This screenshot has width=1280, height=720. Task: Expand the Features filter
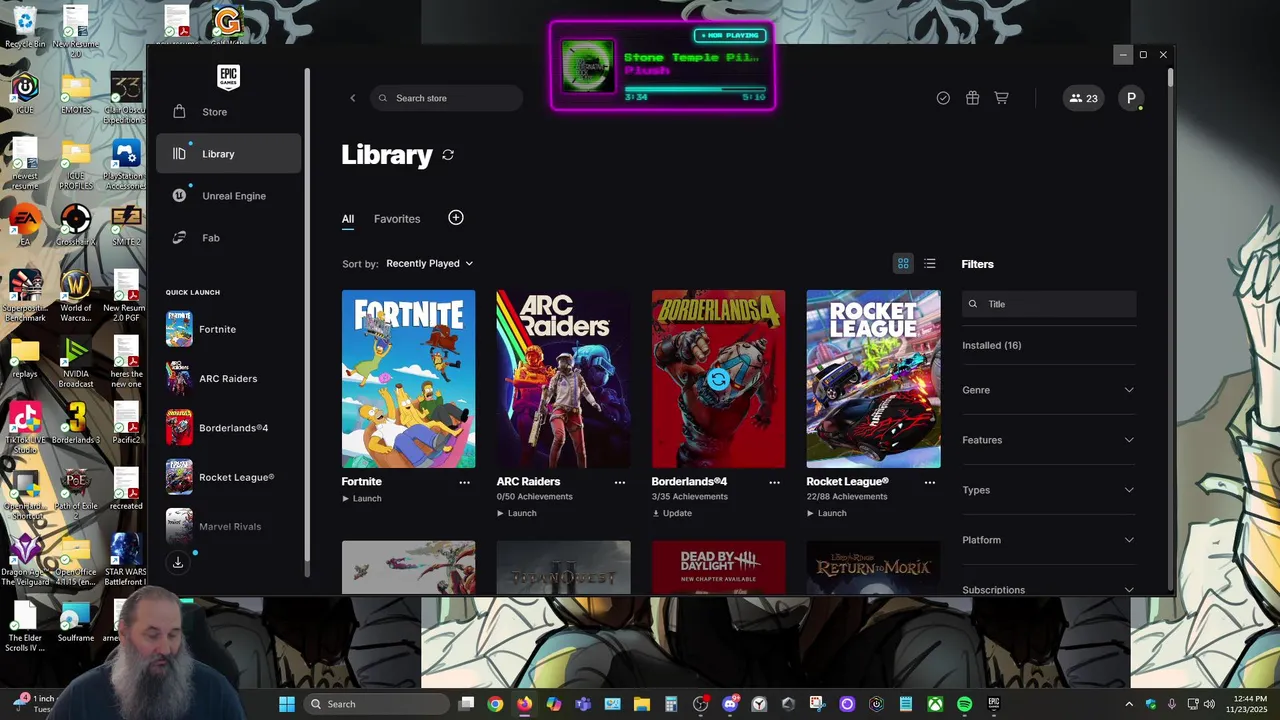[1048, 440]
